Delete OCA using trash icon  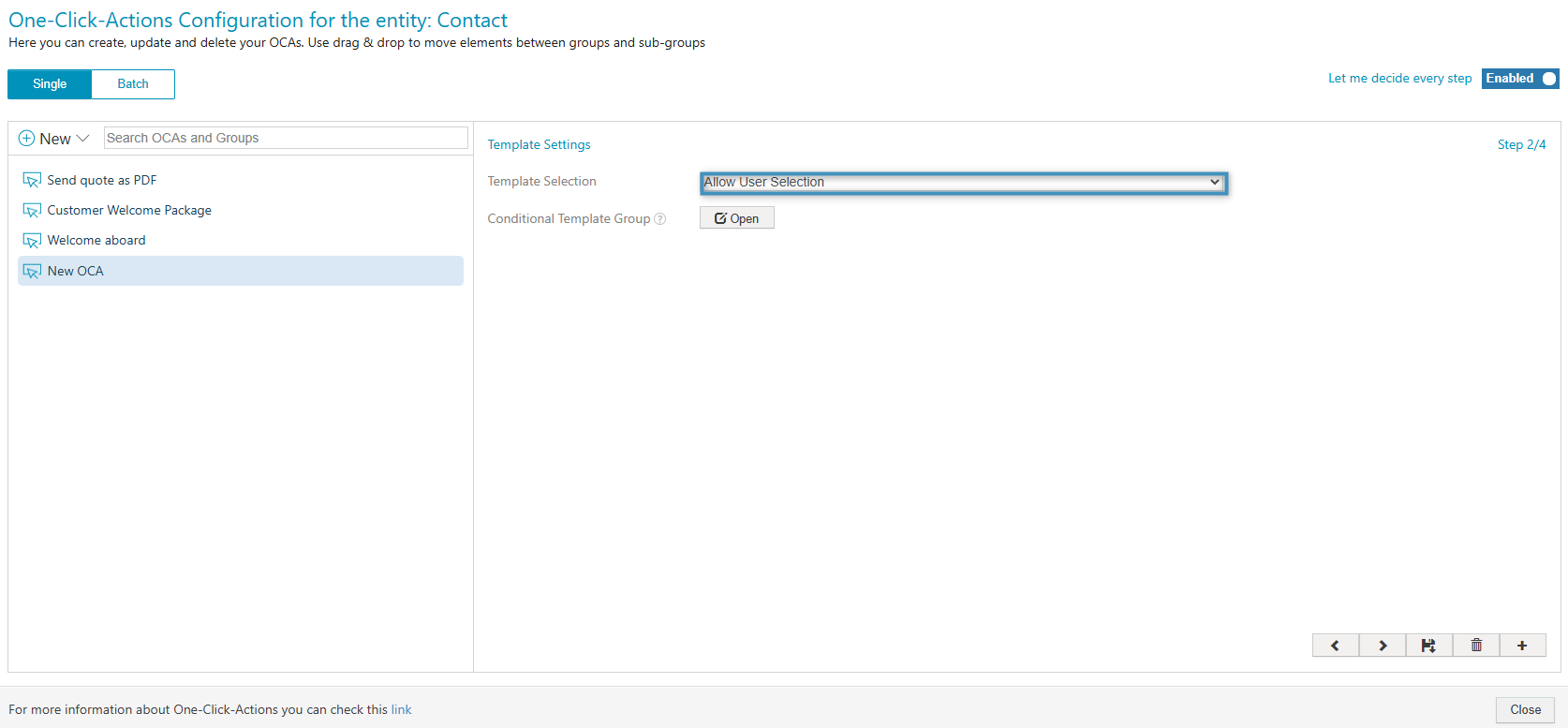(1476, 646)
